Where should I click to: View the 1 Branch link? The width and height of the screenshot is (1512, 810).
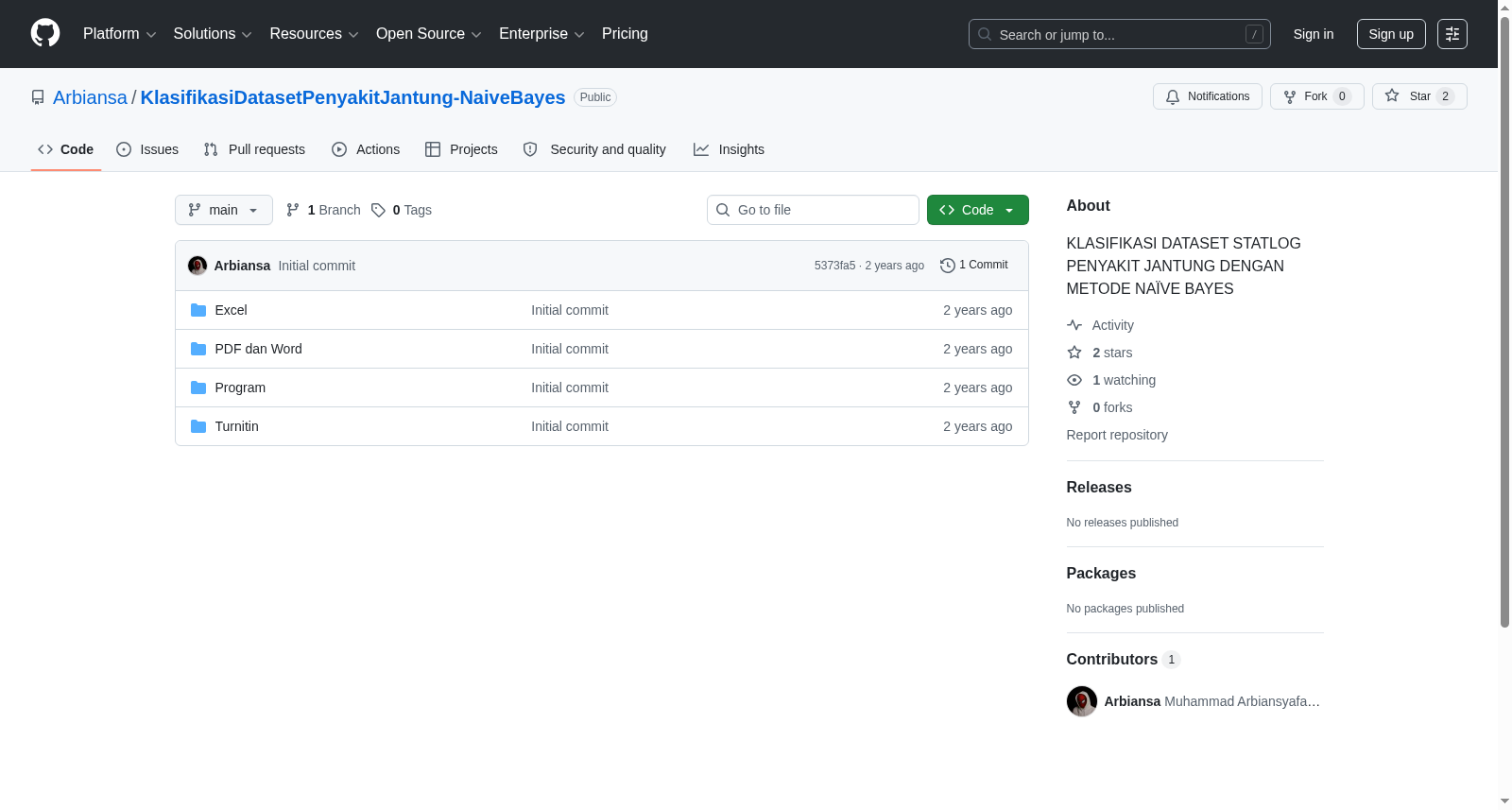[x=323, y=210]
